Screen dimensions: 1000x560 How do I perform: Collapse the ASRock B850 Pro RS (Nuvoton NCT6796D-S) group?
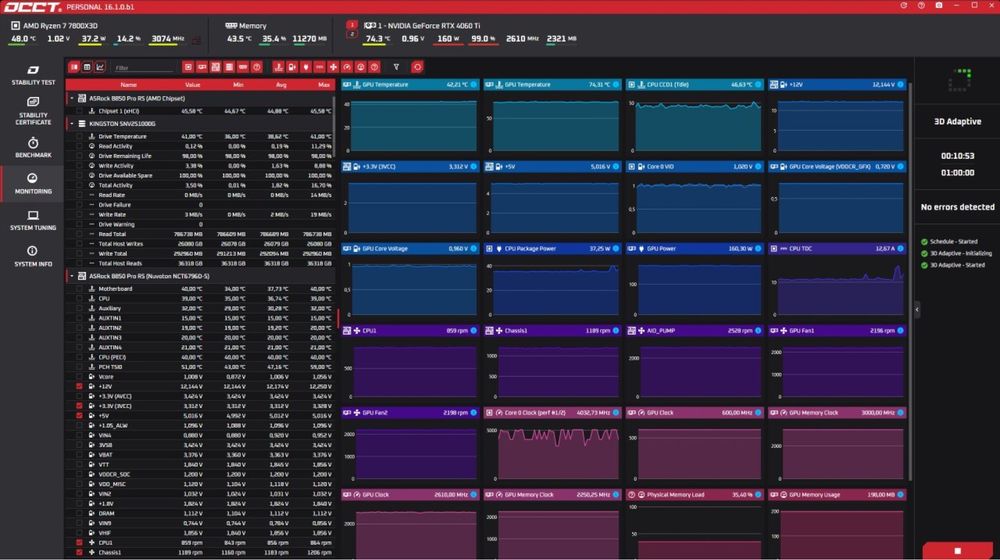pyautogui.click(x=71, y=276)
